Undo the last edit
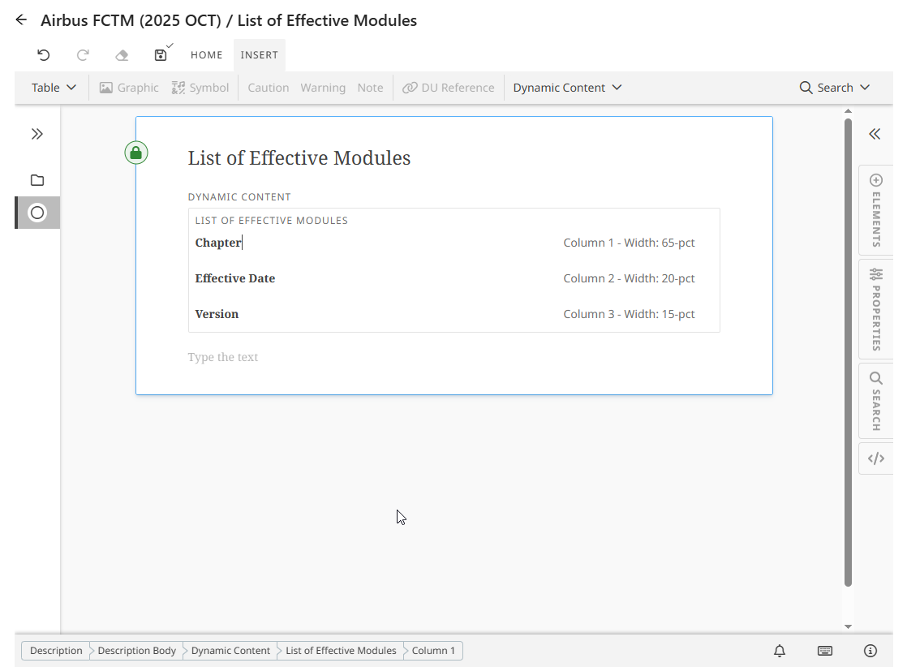The height and width of the screenshot is (668, 908). tap(43, 55)
